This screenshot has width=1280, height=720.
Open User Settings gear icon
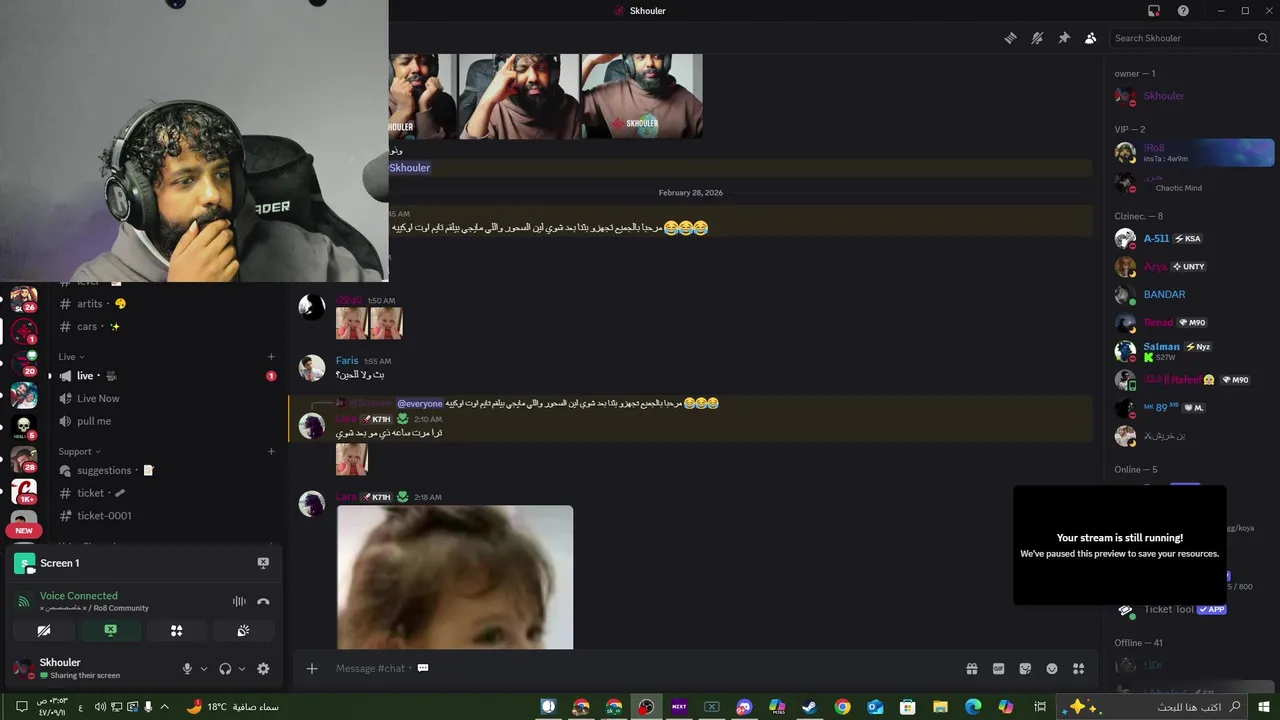[x=263, y=669]
